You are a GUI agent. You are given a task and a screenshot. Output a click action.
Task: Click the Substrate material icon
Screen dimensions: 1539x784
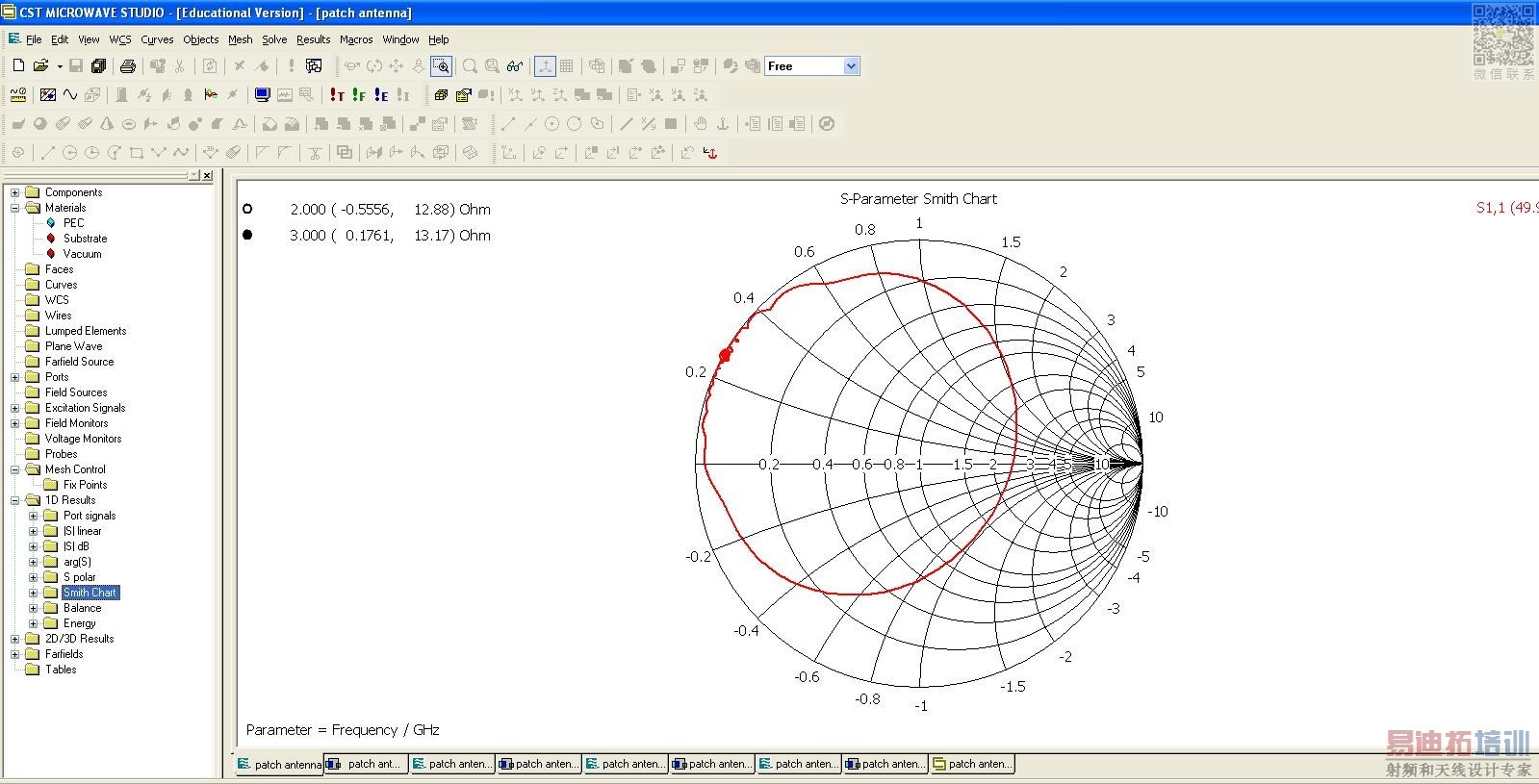click(x=51, y=238)
